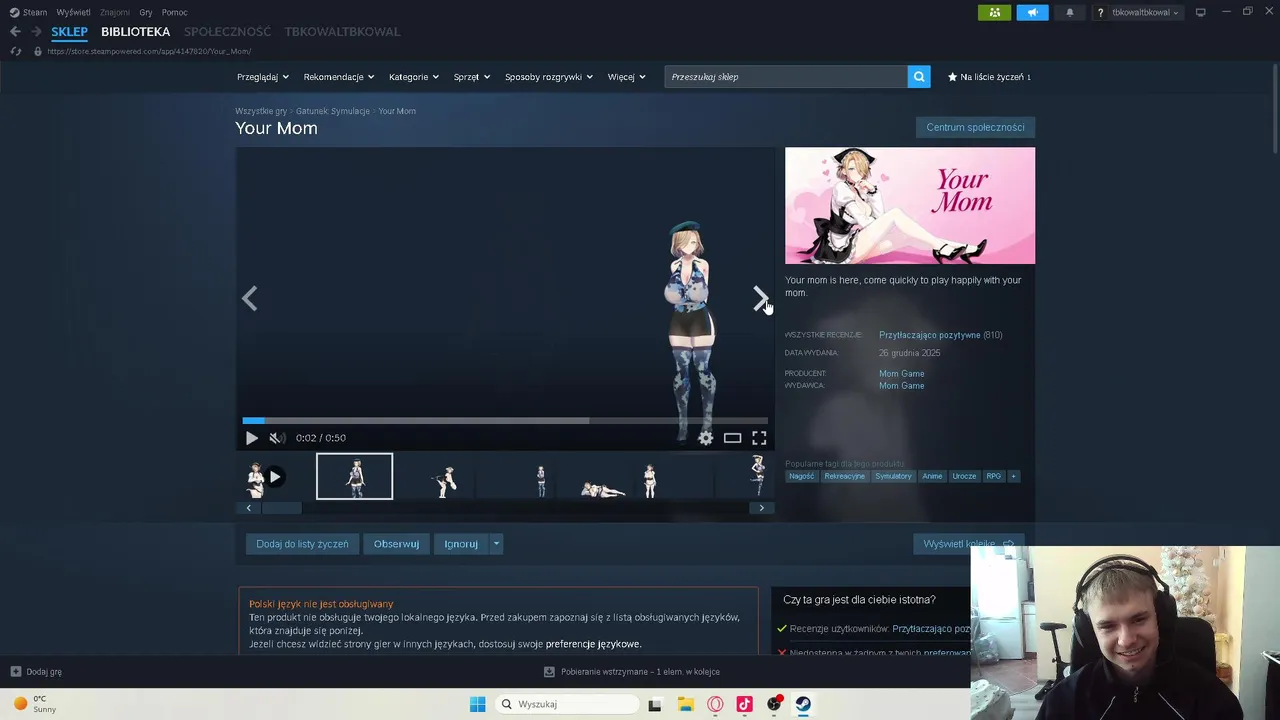This screenshot has height=720, width=1280.
Task: Switch to the BIBLIOTEKA tab
Action: pyautogui.click(x=136, y=32)
